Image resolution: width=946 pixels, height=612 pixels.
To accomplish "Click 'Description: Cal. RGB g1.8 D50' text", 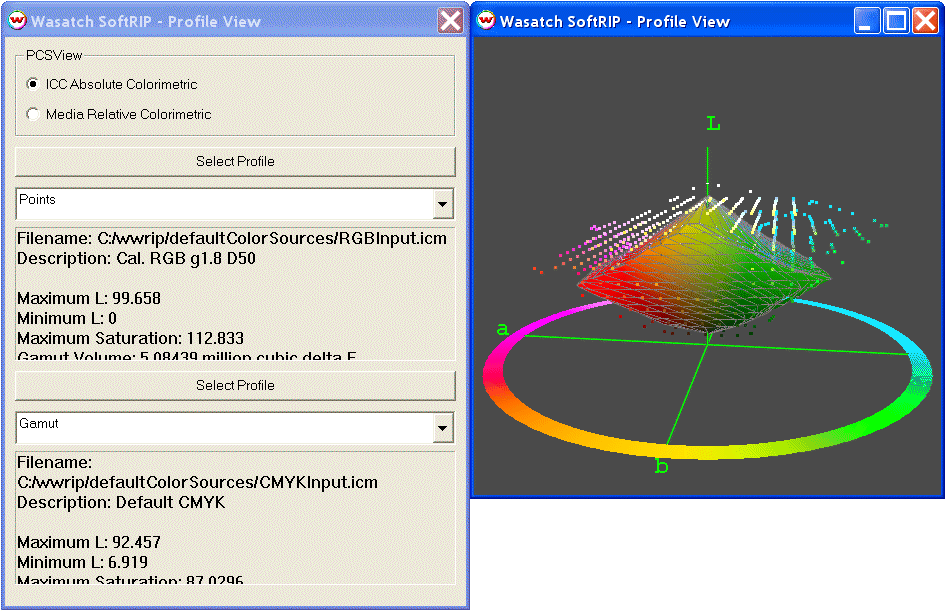I will (x=136, y=258).
